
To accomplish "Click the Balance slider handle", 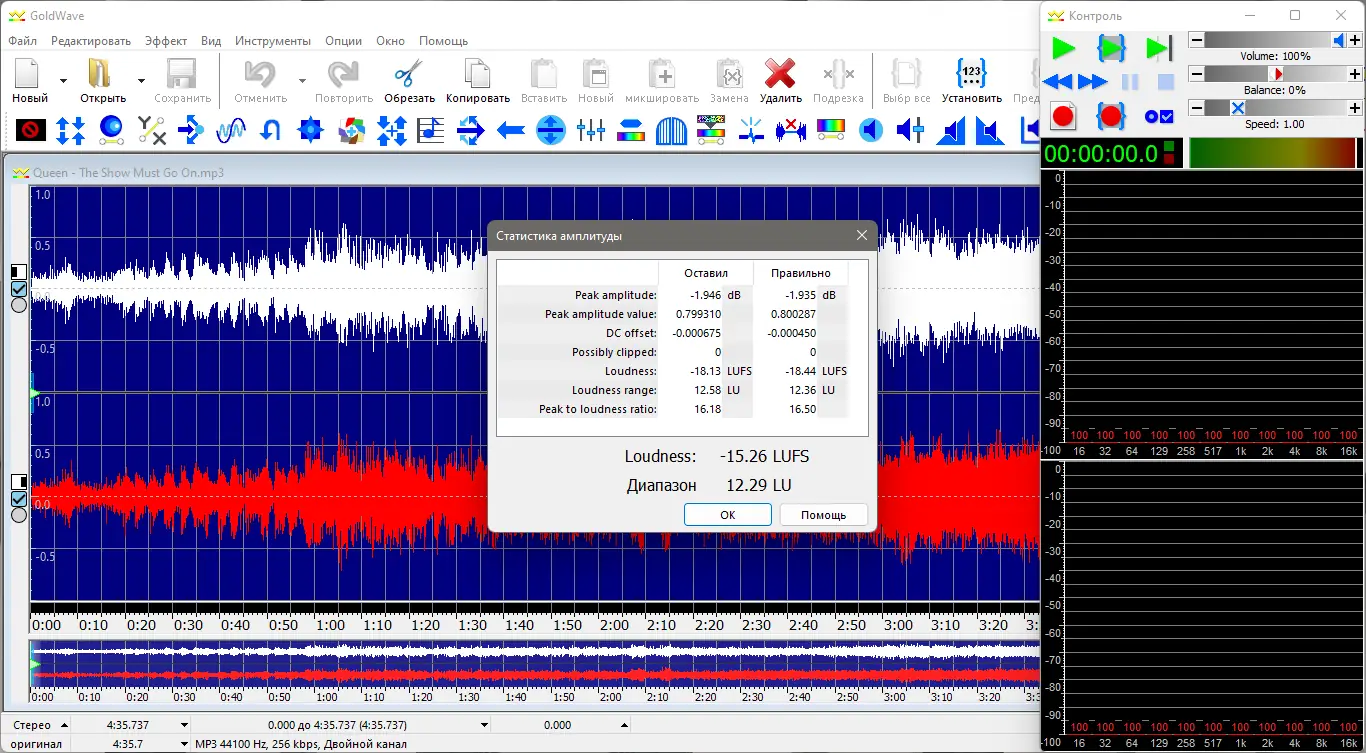I will pos(1276,74).
